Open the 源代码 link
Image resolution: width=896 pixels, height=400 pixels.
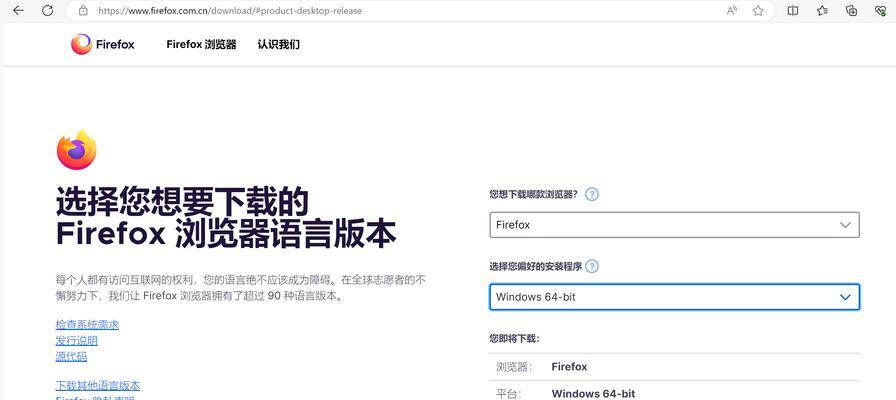click(71, 357)
